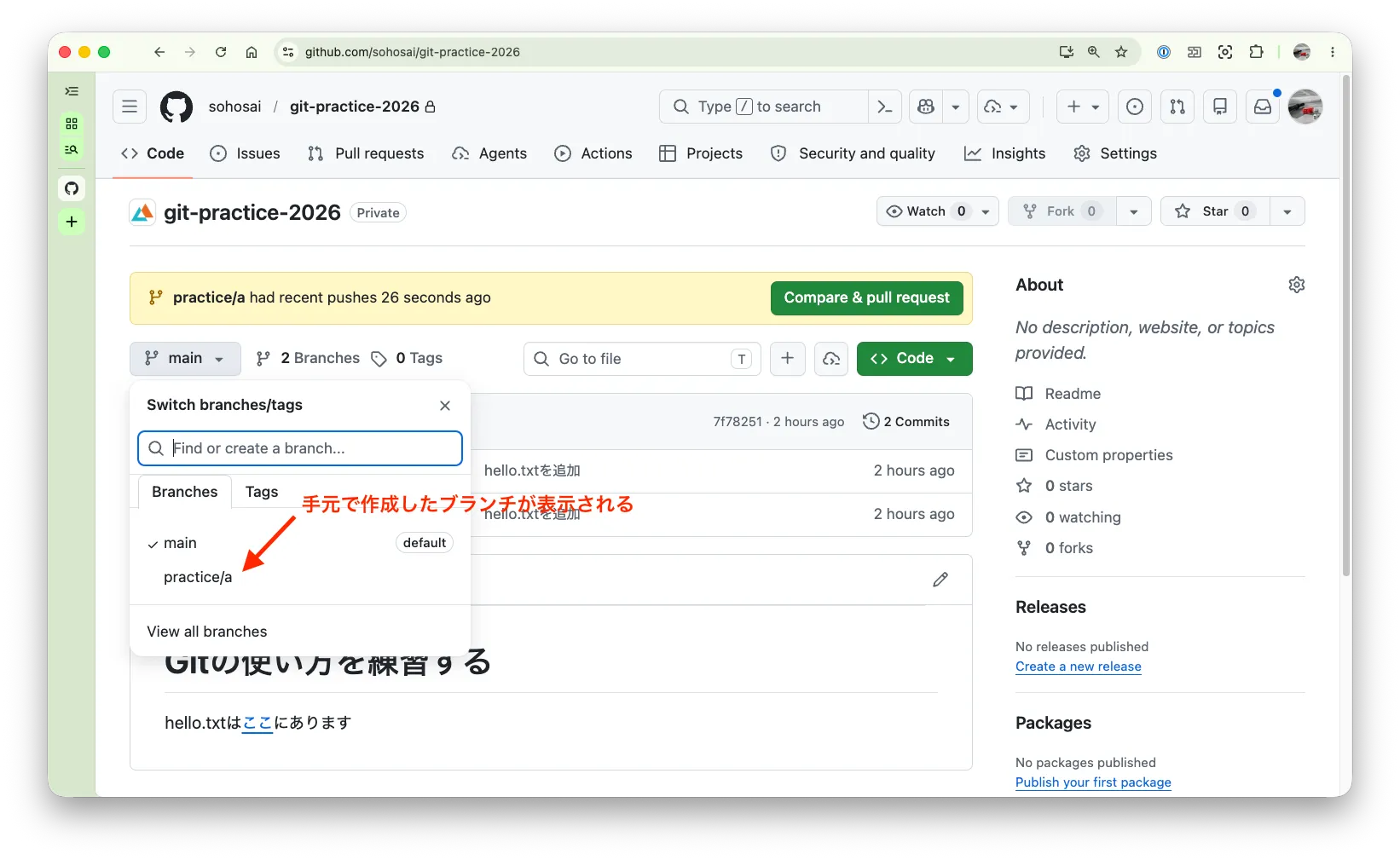Viewport: 1400px width, 860px height.
Task: Click the sohosai owner breadcrumb
Action: 234,107
